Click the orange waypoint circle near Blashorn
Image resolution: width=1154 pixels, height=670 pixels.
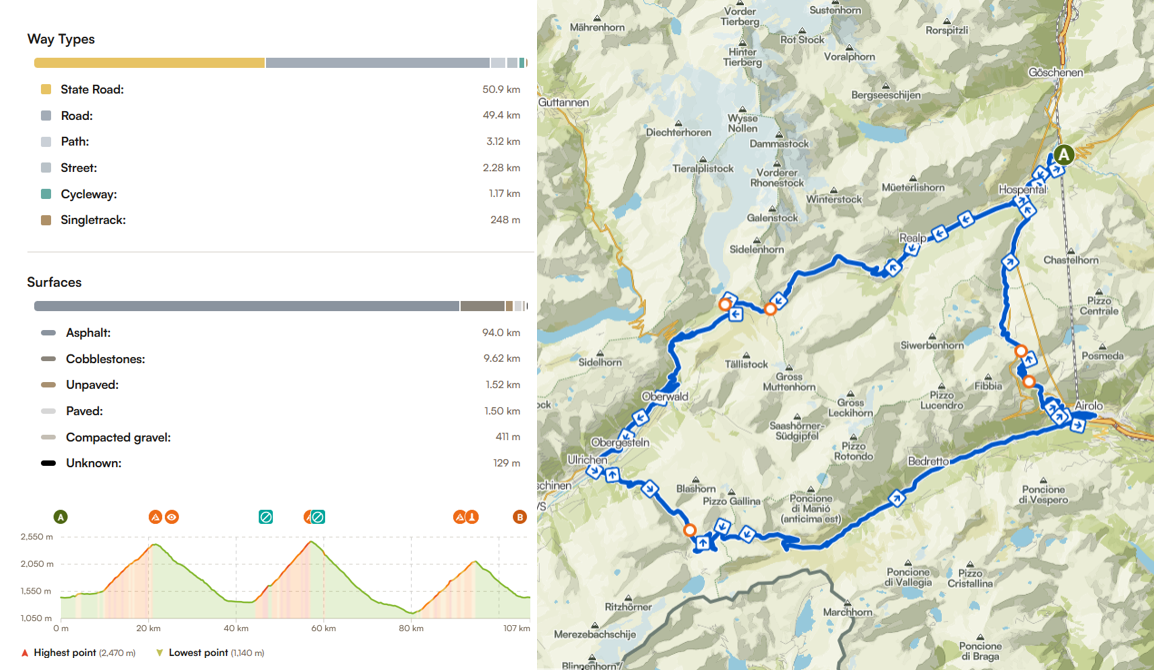coord(689,529)
